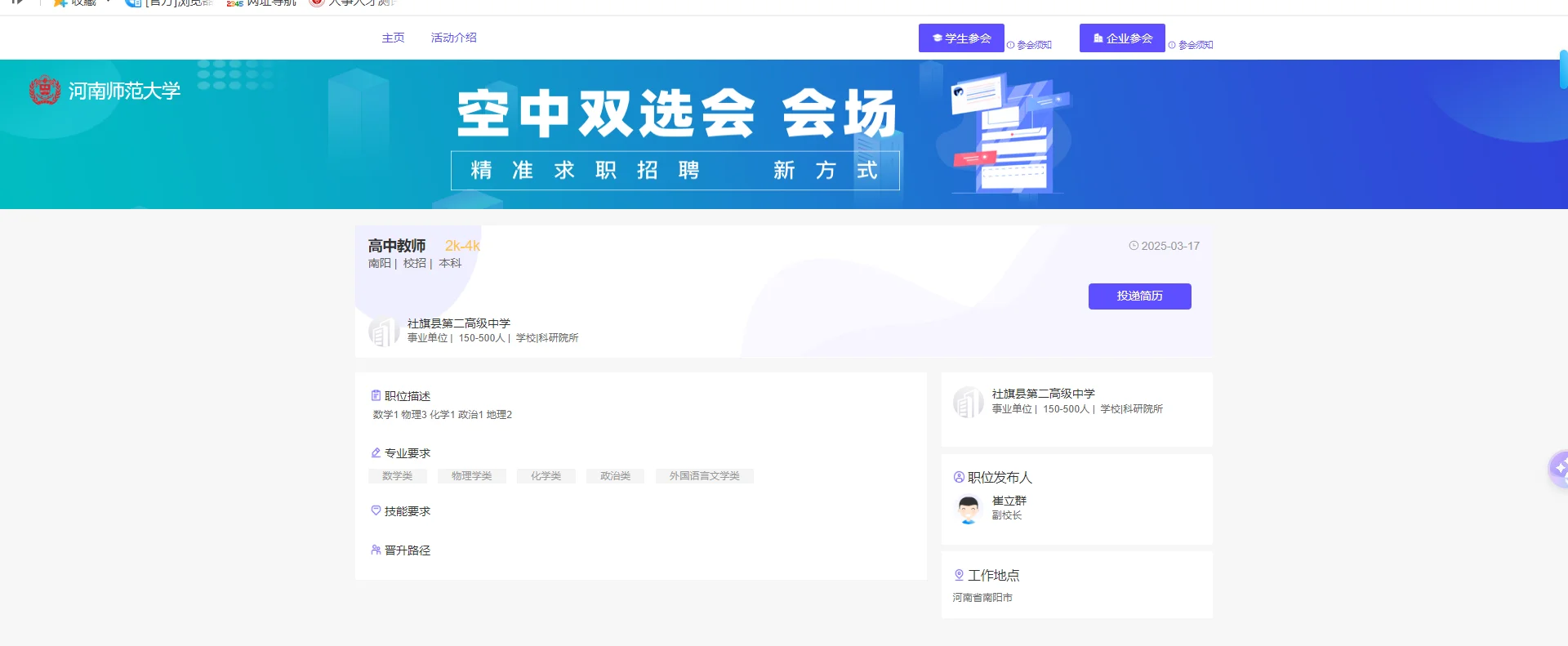Click the 2k-4k salary text
The image size is (1568, 646).
[462, 246]
